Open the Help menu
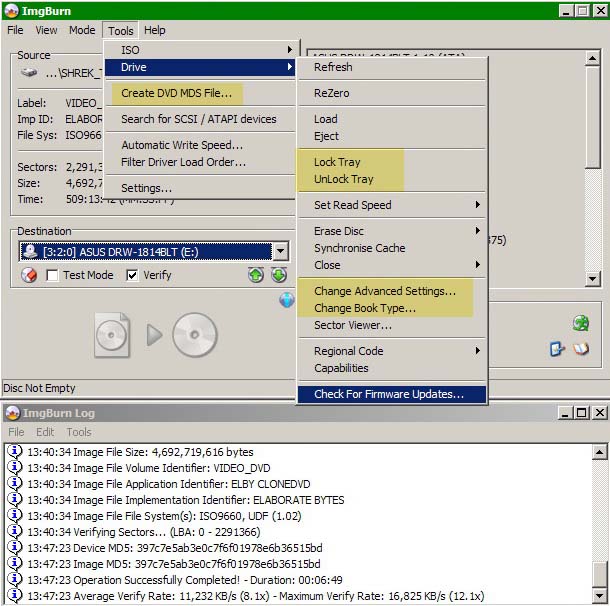The image size is (610, 606). tap(154, 30)
